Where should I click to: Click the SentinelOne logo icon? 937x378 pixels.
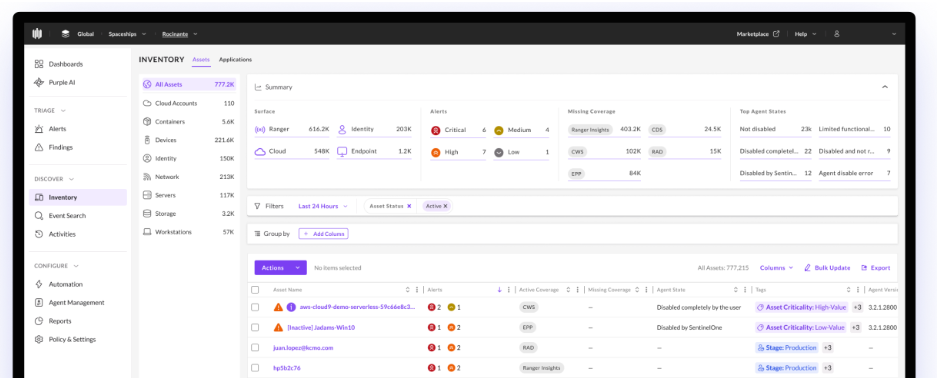pyautogui.click(x=37, y=34)
